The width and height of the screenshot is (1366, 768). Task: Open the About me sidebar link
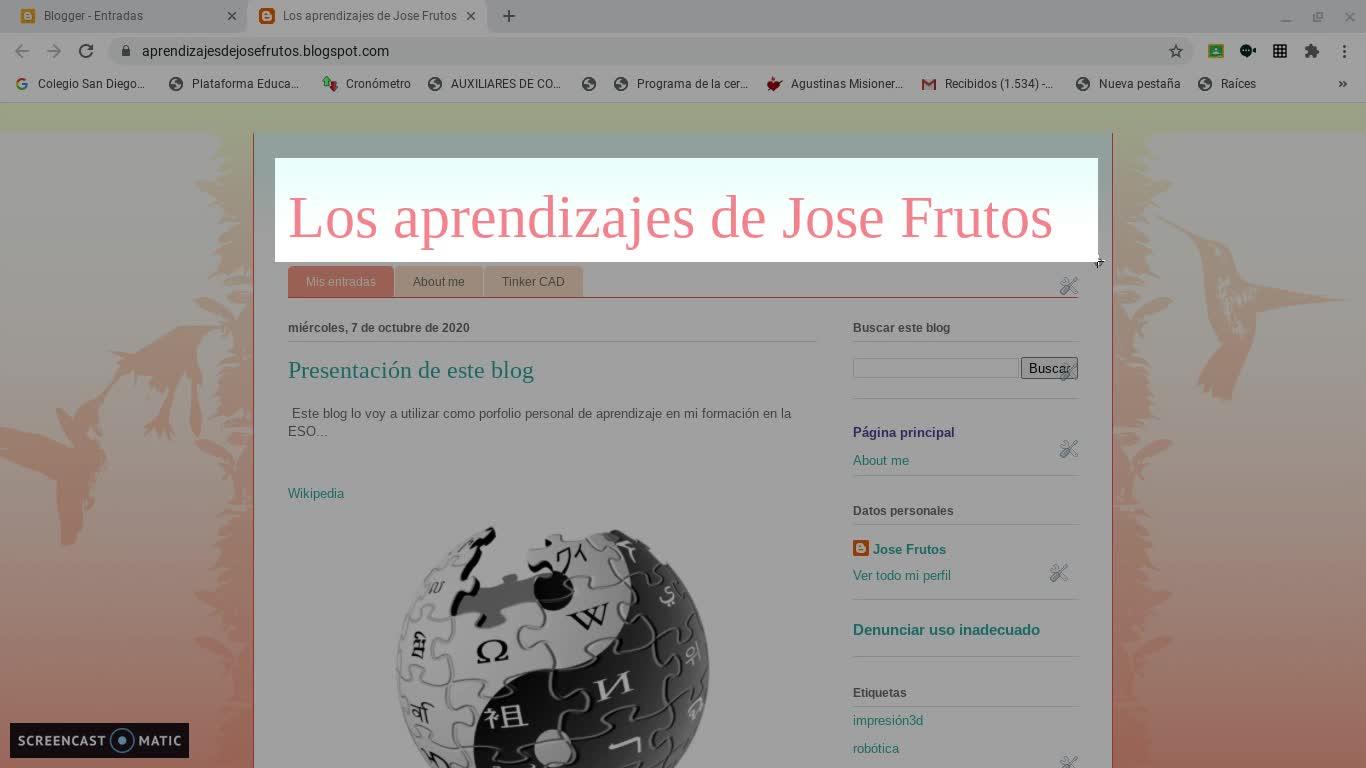[881, 460]
